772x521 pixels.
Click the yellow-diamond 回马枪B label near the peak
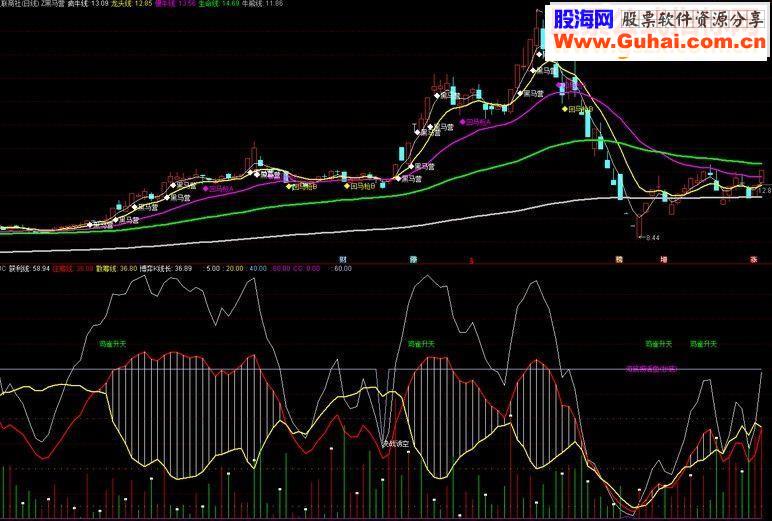pos(578,109)
